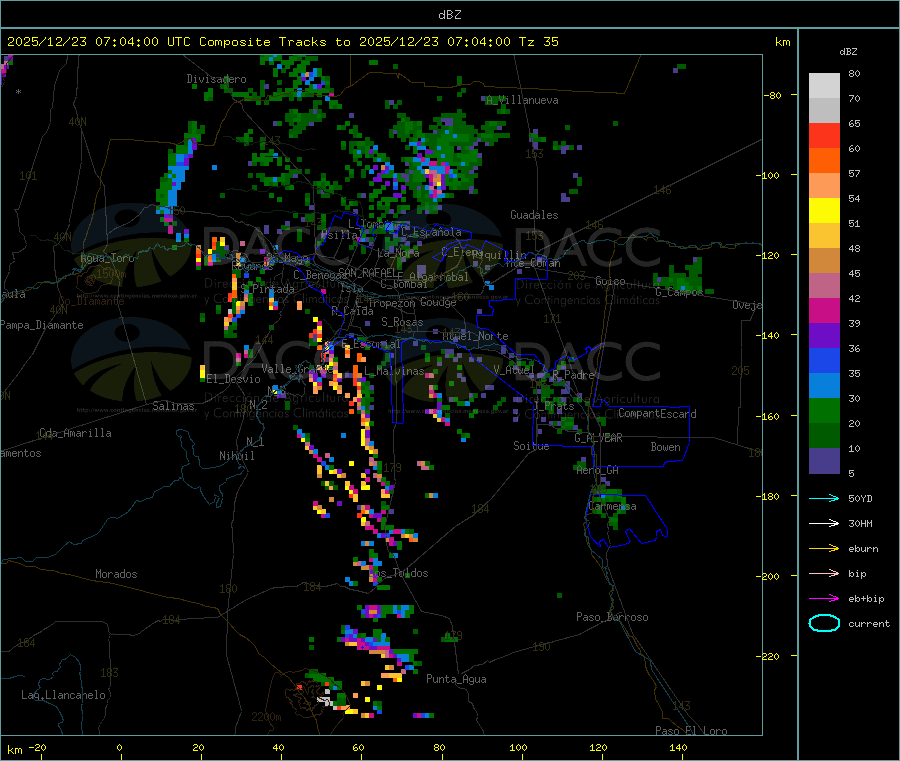Click the CompantEscard map label
Viewport: 900px width, 761px height.
(x=657, y=414)
